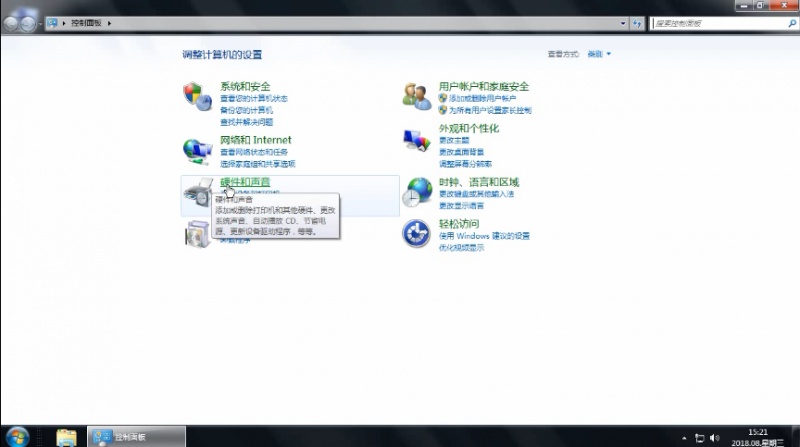Click shield icon beside 添加或删除用户帐户

point(442,98)
